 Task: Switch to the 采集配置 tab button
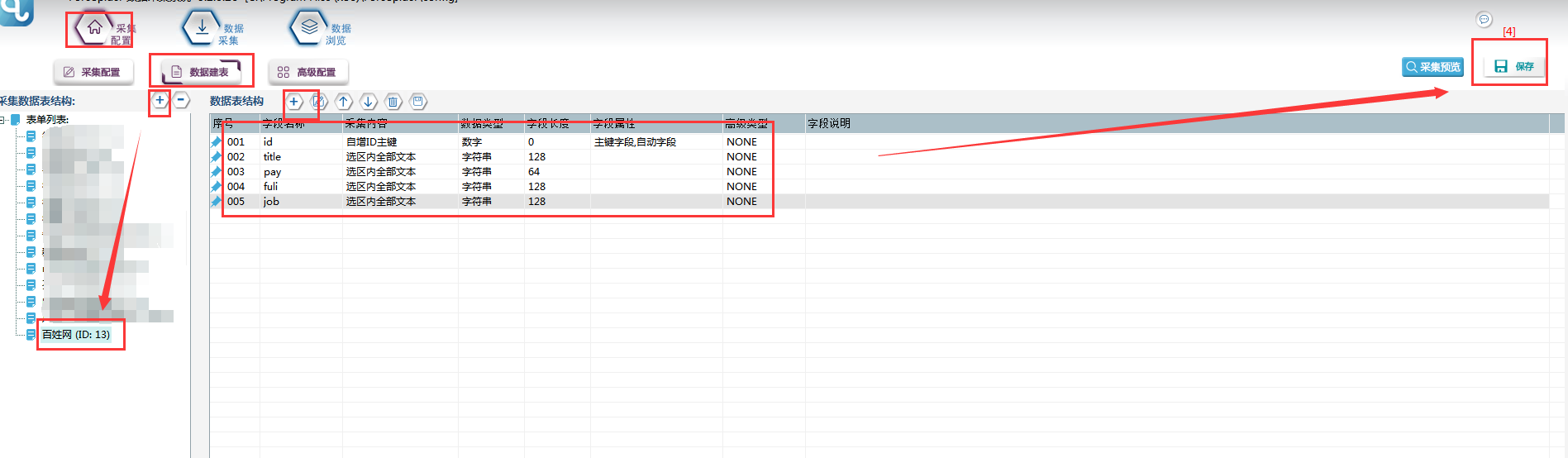tap(93, 72)
